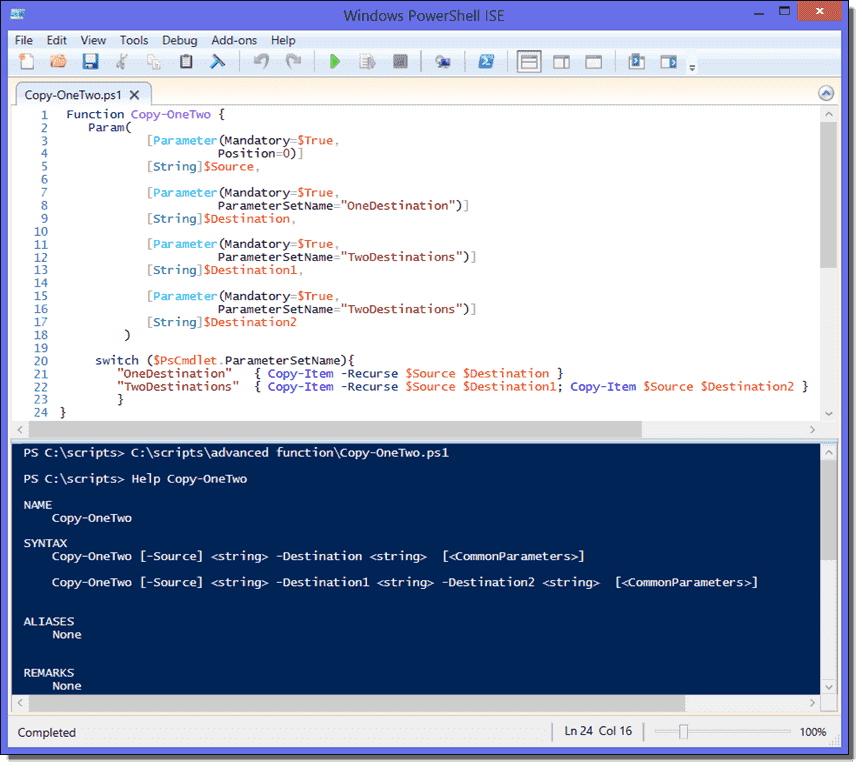Click console pane scrollbar up arrow
The width and height of the screenshot is (862, 768).
[x=828, y=453]
